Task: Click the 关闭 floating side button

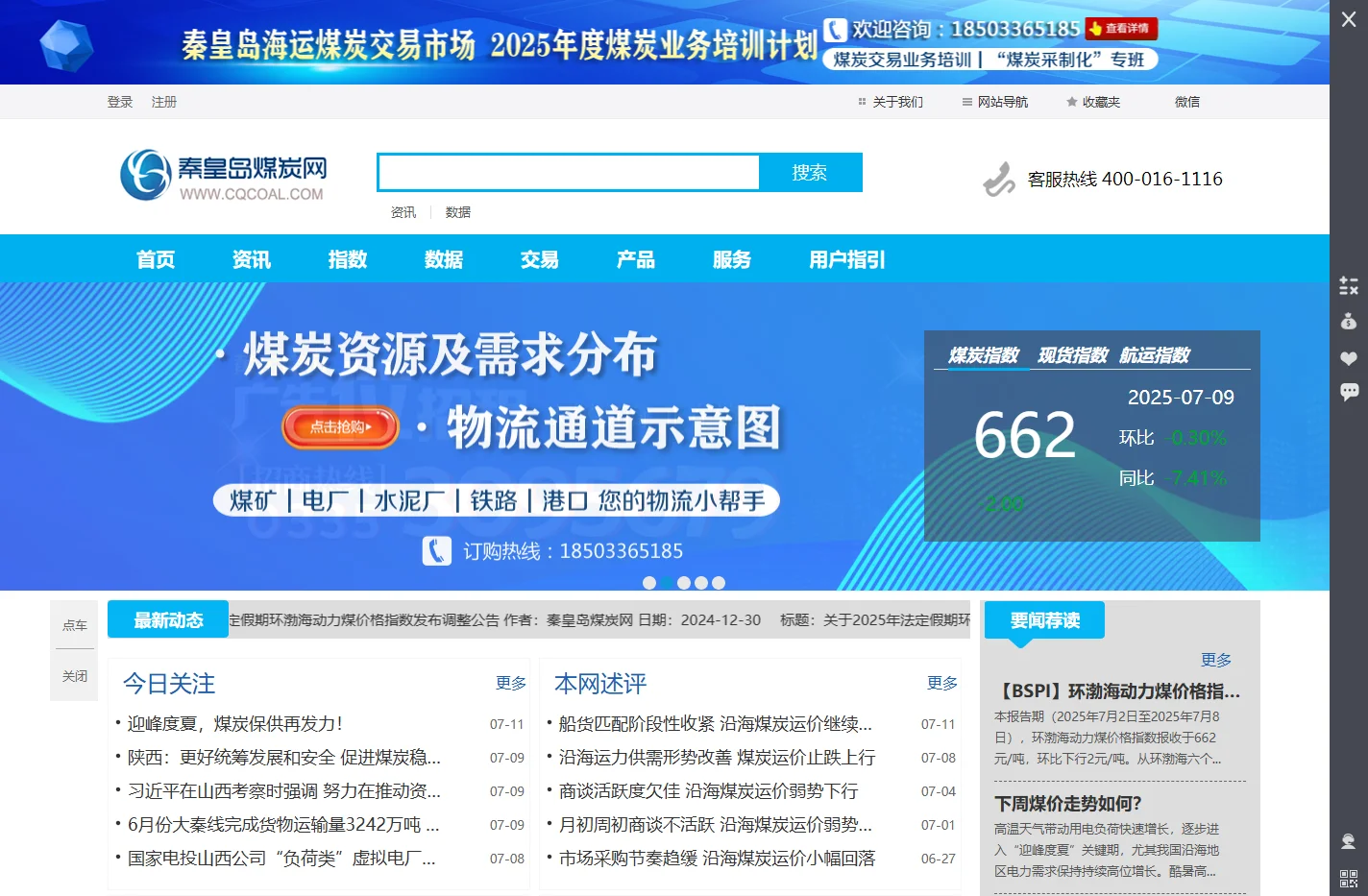Action: 74,676
